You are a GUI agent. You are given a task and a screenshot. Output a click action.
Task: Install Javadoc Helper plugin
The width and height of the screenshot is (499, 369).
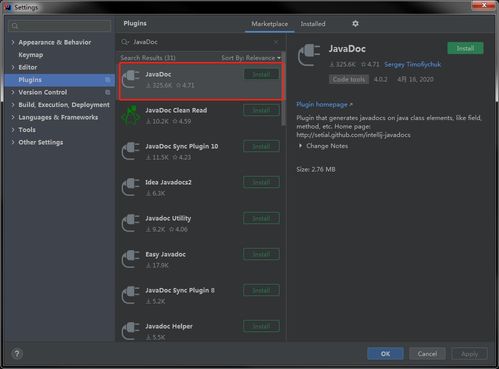[x=261, y=326]
